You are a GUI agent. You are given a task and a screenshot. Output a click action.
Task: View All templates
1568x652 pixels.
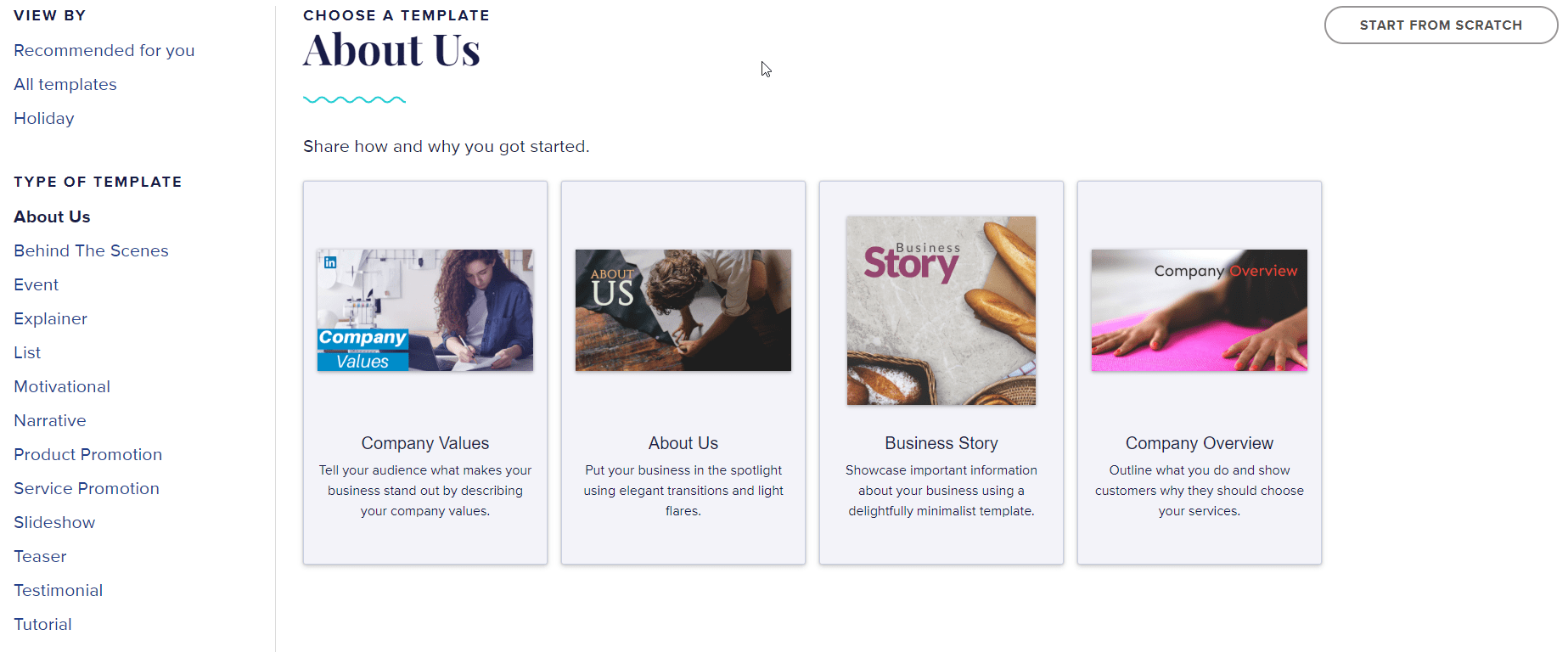[65, 84]
